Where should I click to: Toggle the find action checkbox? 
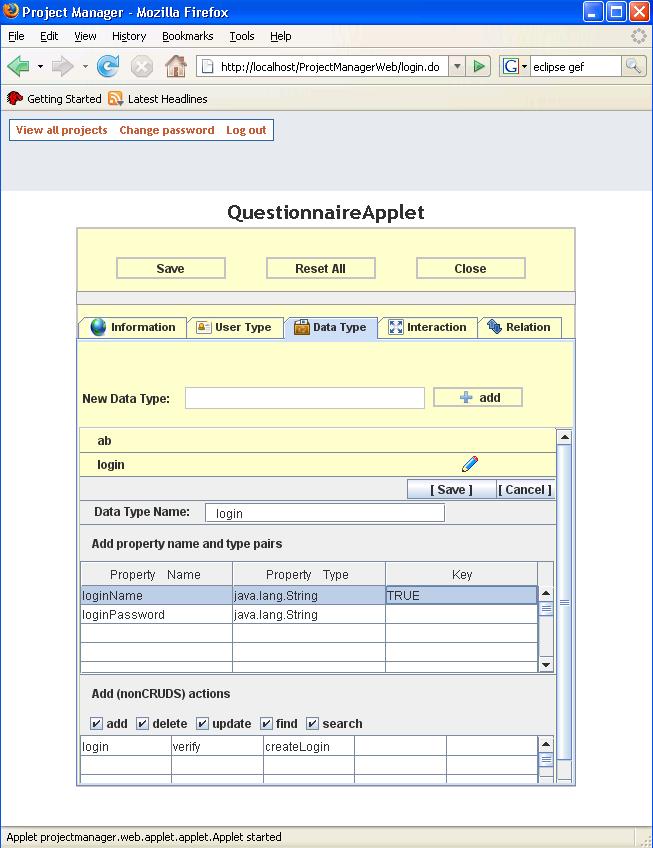coord(266,724)
